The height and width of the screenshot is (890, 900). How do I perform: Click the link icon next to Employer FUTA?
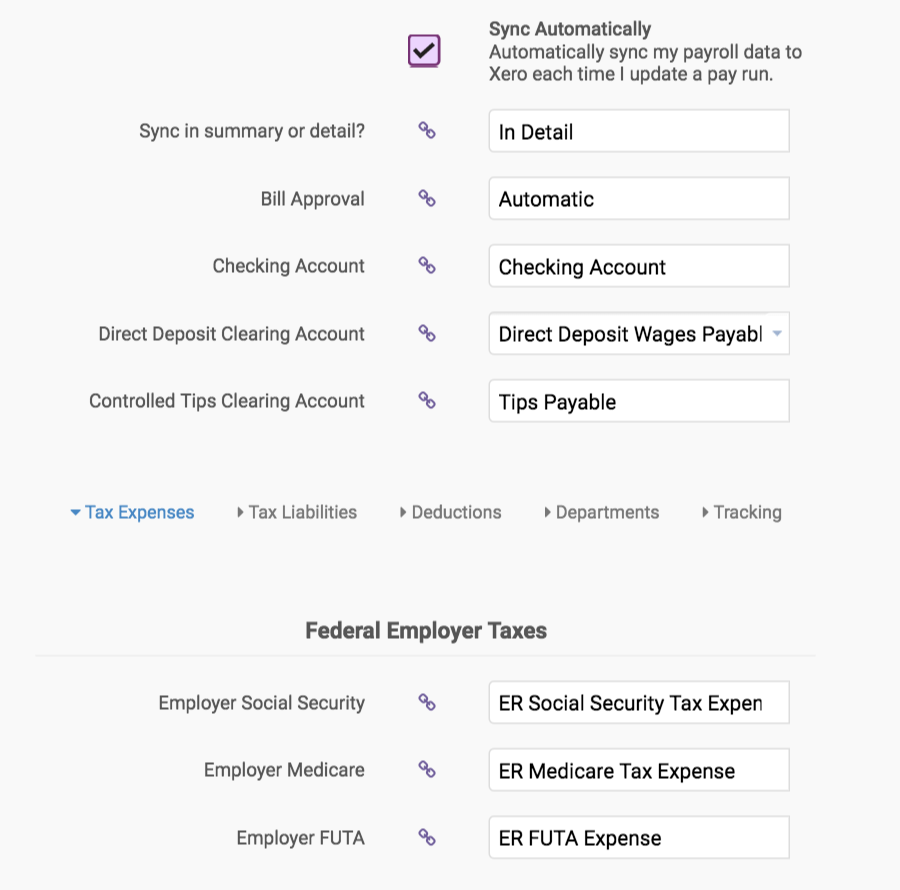pyautogui.click(x=426, y=837)
